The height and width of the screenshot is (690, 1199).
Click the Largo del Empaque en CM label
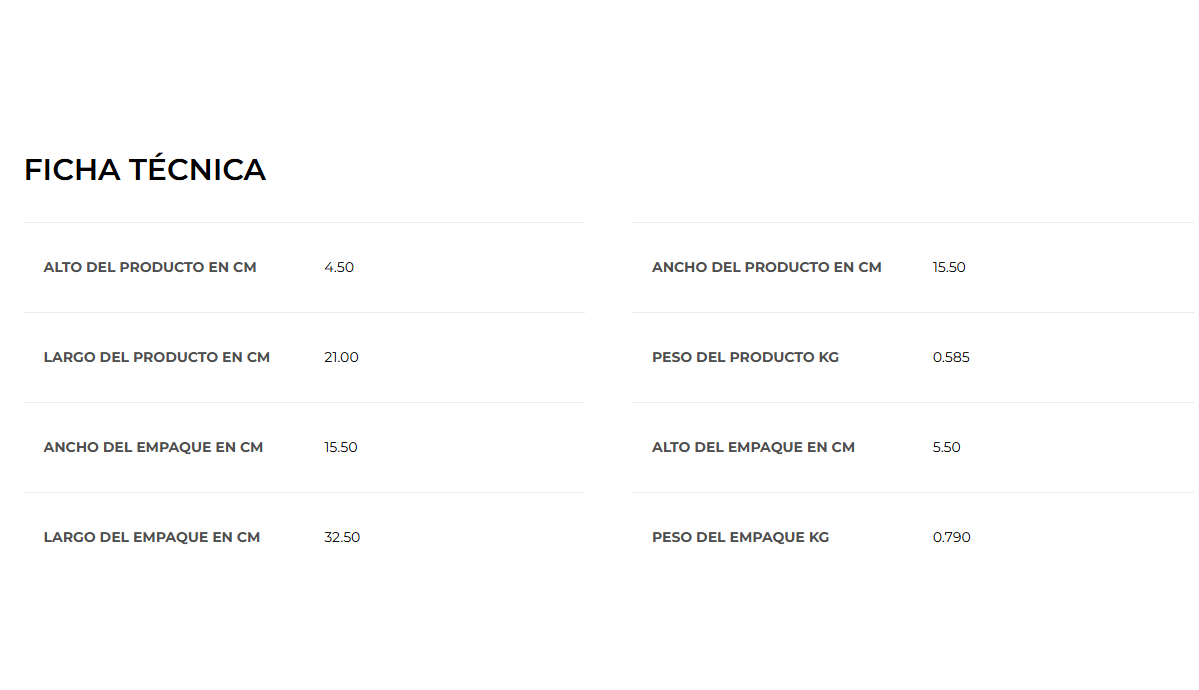[x=152, y=537]
